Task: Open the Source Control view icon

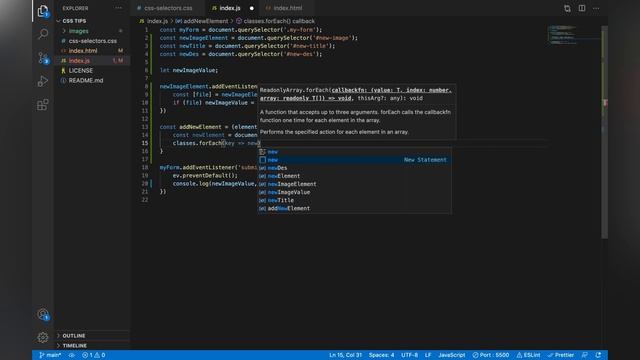Action: click(43, 58)
